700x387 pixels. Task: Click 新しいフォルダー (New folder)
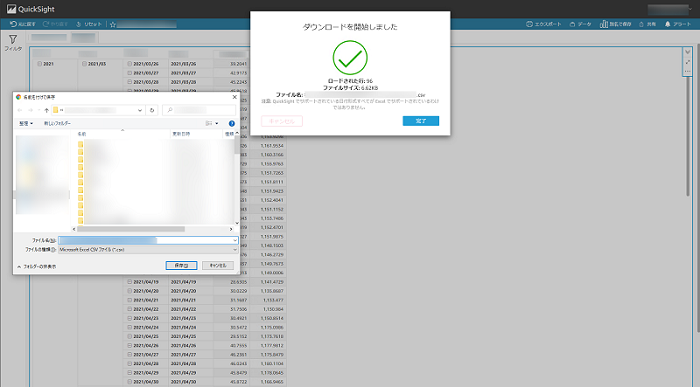[x=57, y=123]
